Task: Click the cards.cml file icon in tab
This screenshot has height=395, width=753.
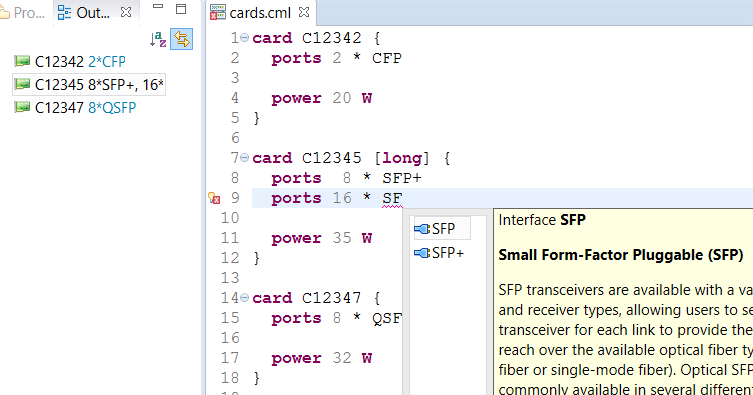Action: 218,12
